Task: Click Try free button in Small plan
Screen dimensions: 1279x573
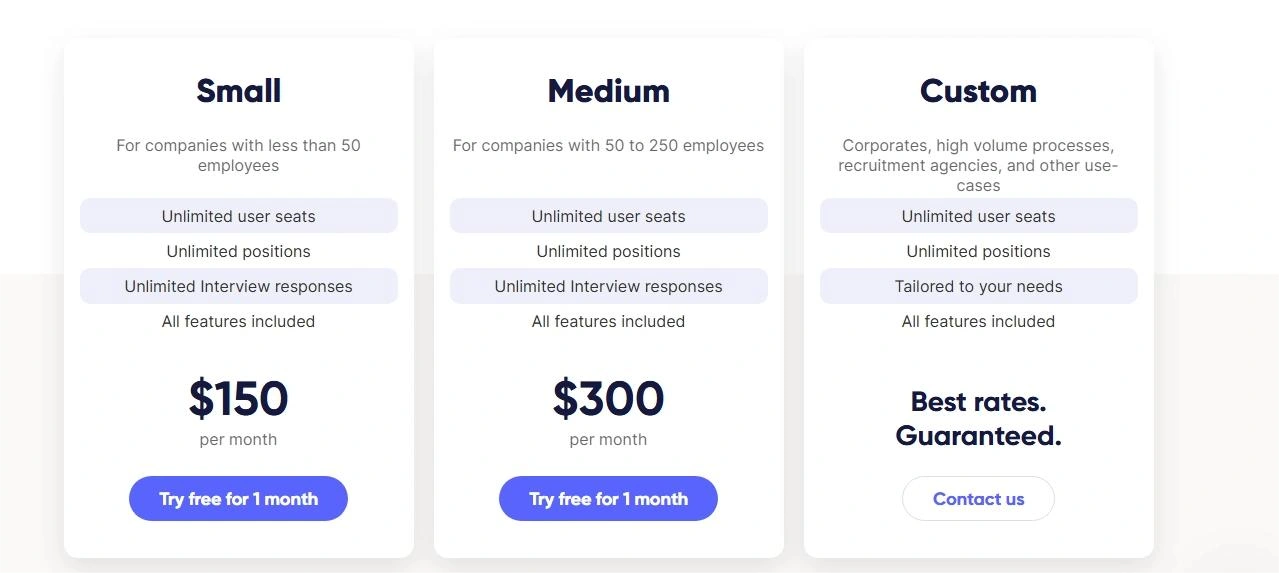Action: click(x=238, y=499)
